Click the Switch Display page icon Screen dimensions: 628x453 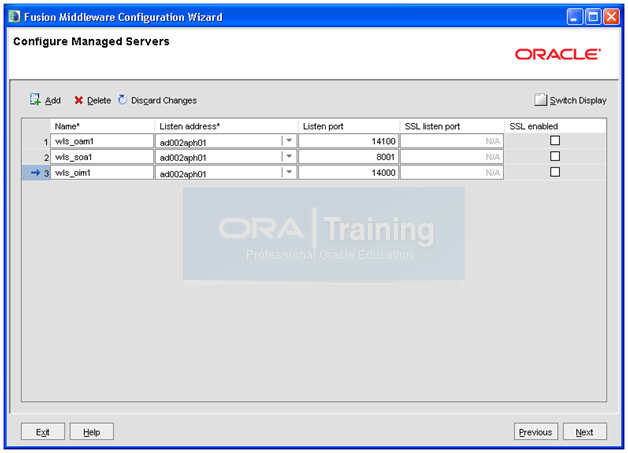pyautogui.click(x=540, y=100)
